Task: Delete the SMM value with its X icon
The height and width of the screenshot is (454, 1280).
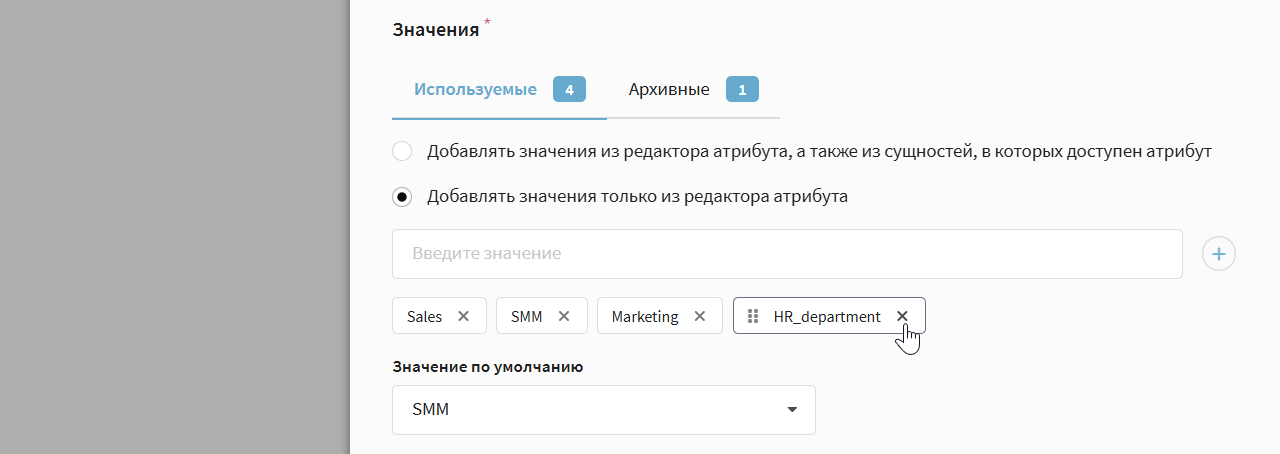Action: tap(564, 316)
